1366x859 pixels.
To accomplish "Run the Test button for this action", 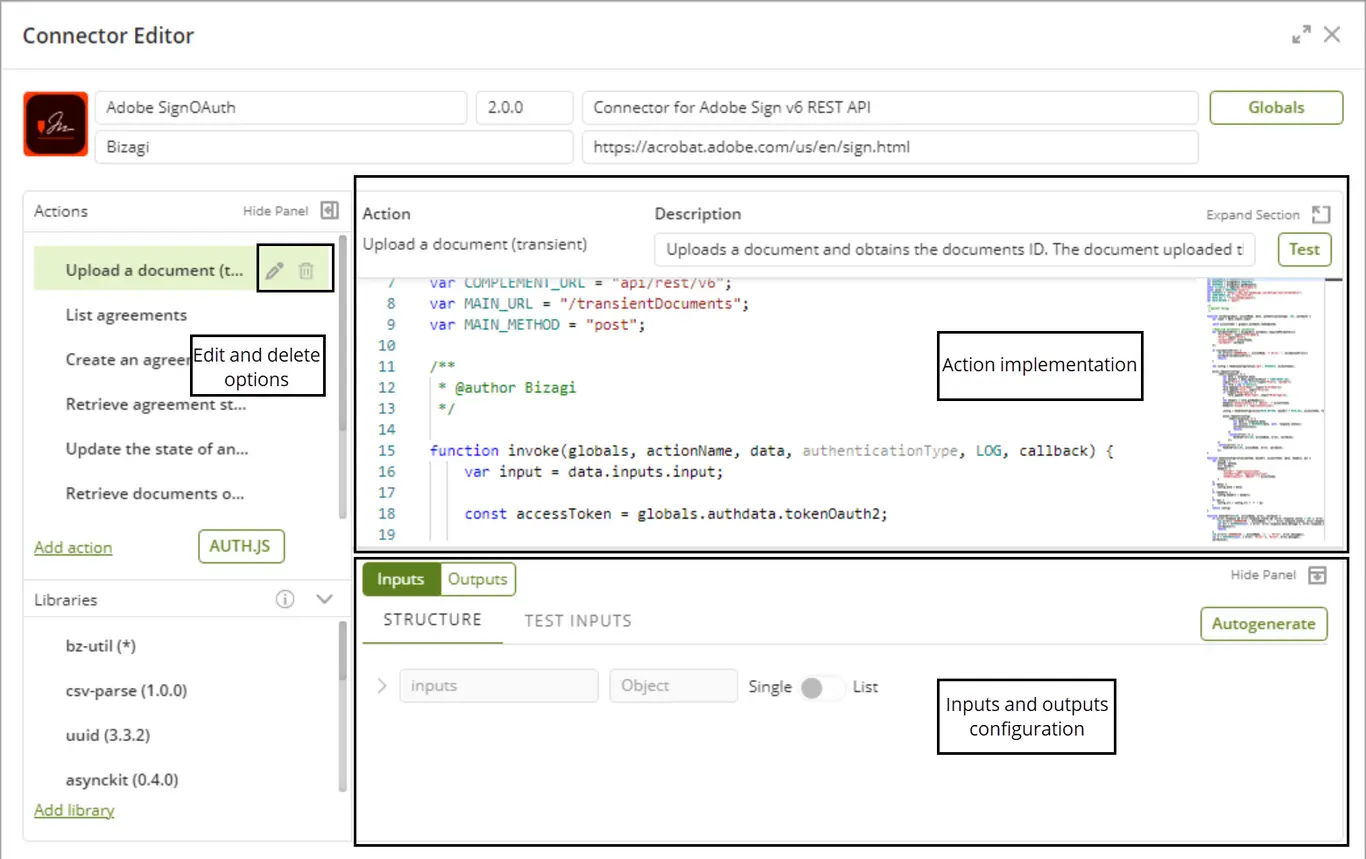I will pos(1304,249).
